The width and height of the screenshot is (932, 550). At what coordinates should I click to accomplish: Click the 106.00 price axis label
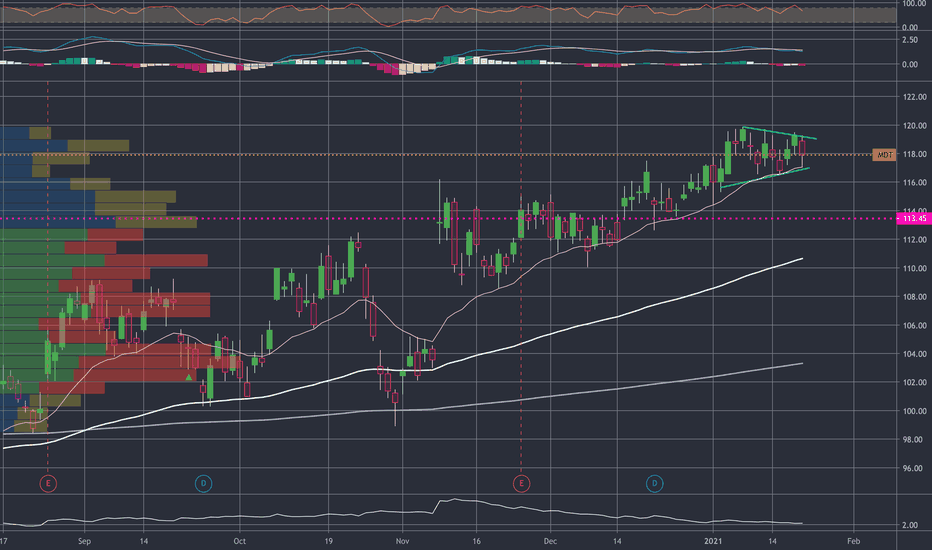tap(914, 325)
